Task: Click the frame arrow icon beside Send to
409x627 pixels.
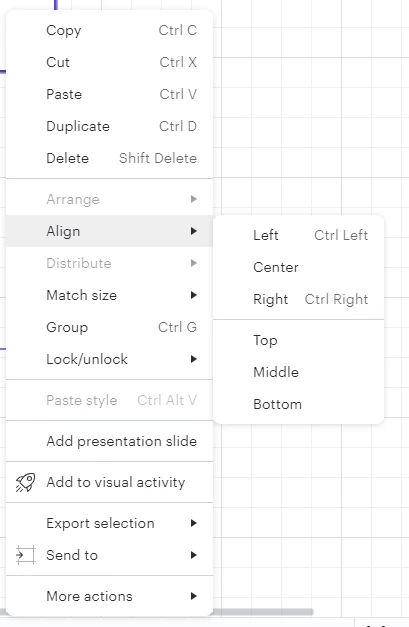Action: [x=26, y=555]
